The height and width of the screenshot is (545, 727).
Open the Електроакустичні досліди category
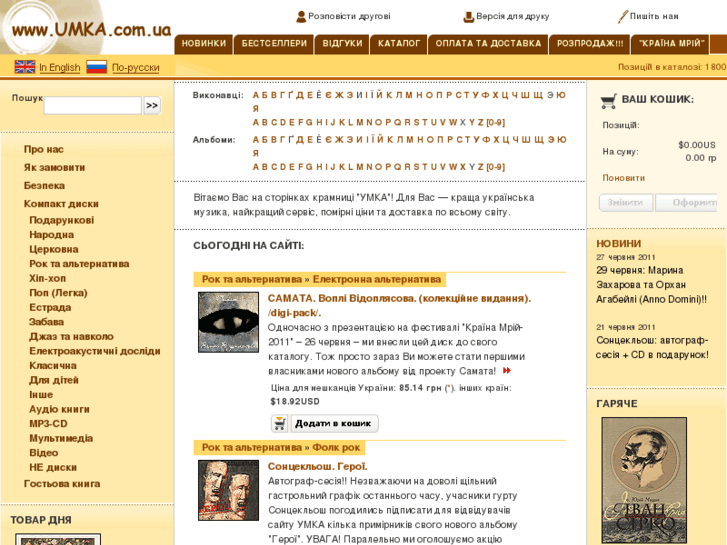pos(95,351)
